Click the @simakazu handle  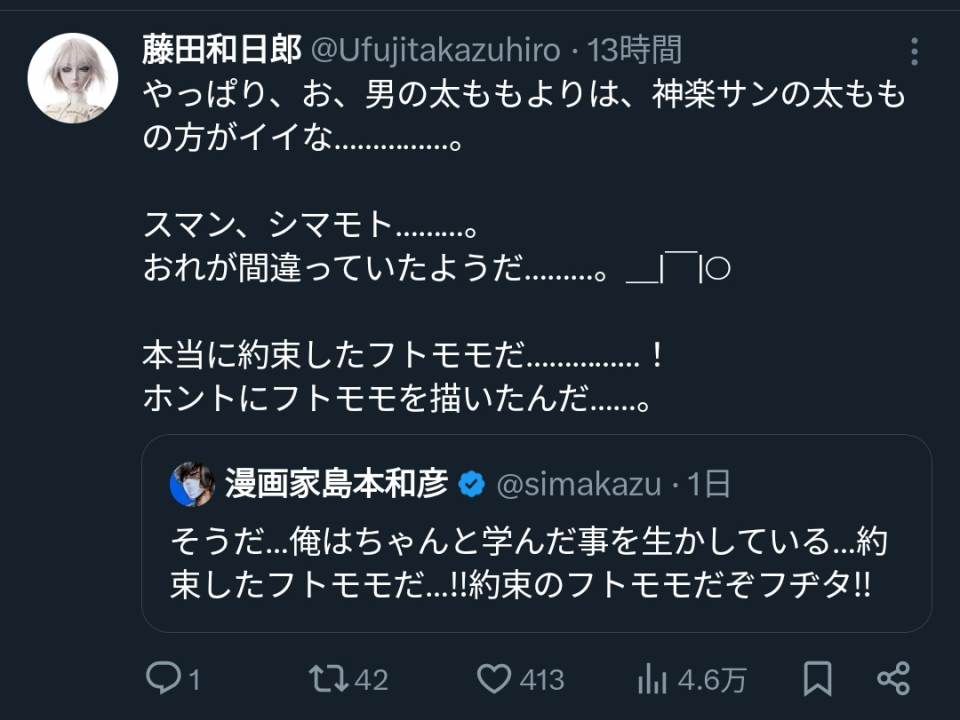click(x=579, y=485)
